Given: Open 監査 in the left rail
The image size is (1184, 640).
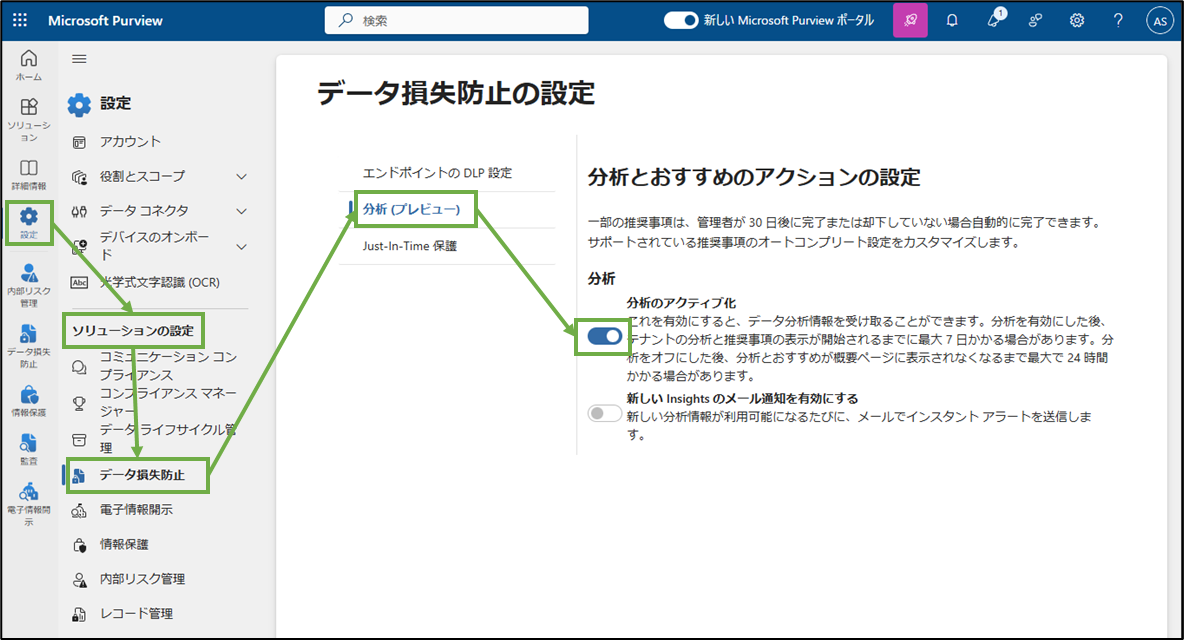Looking at the screenshot, I should [x=29, y=449].
